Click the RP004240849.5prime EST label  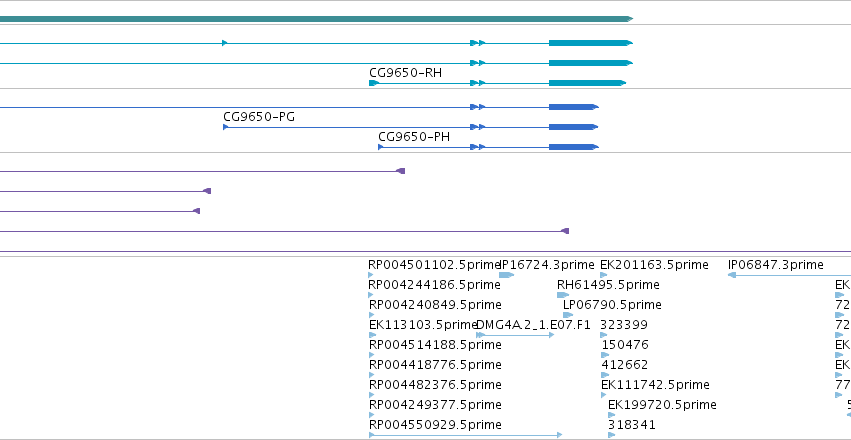point(435,305)
